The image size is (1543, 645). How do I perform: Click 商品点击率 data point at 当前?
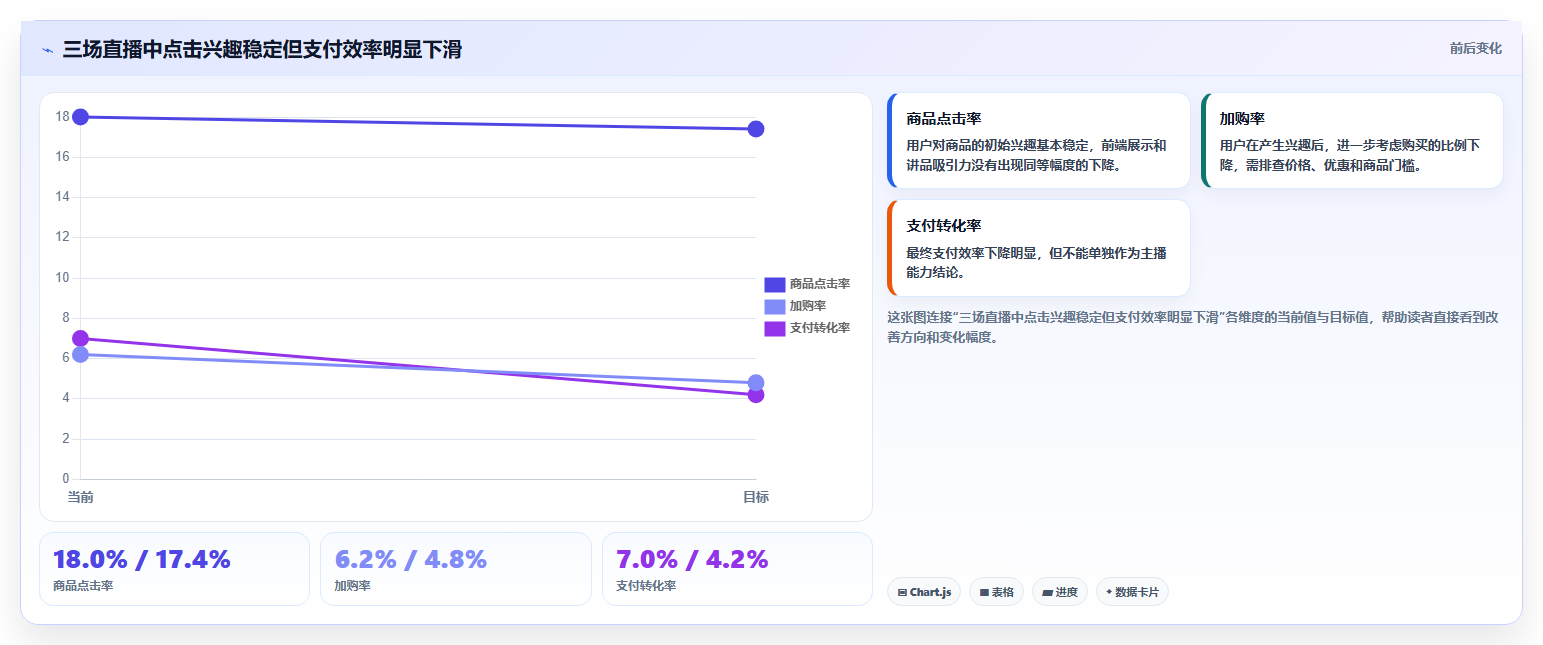(x=81, y=117)
